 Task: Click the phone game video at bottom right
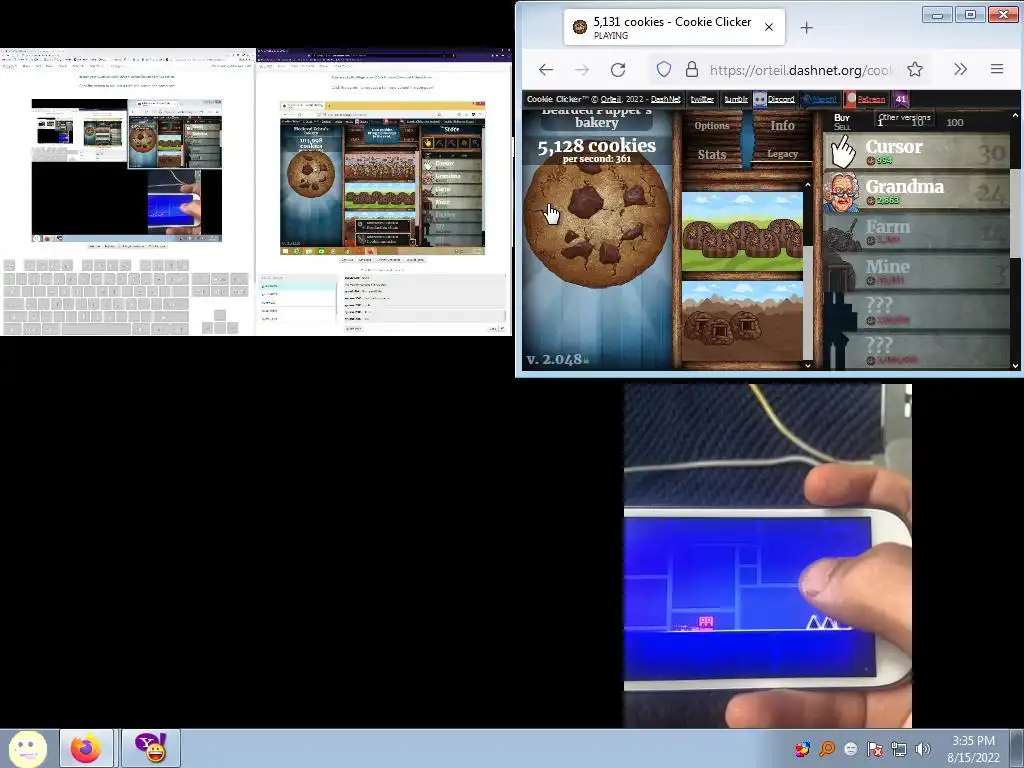click(x=767, y=556)
